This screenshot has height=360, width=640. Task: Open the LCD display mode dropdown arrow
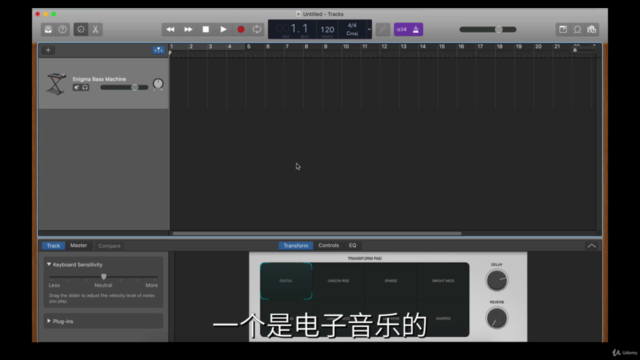[369, 29]
